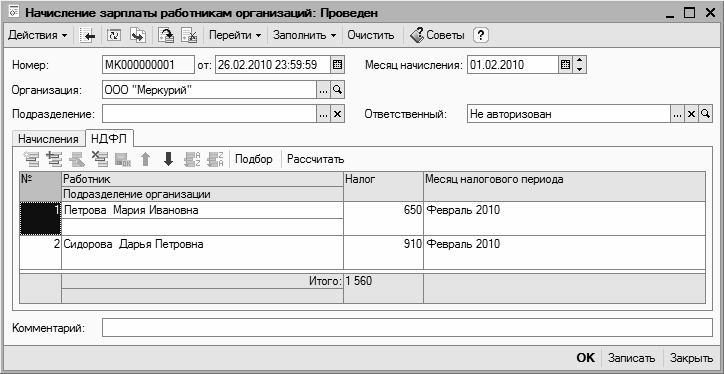This screenshot has height=374, width=724.
Task: Click the edit row icon in table toolbar
Action: point(77,159)
